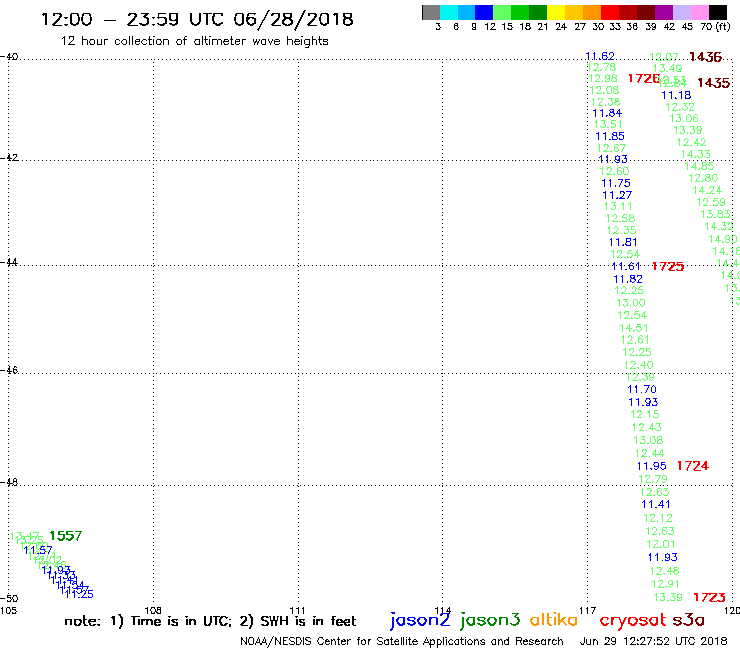The width and height of the screenshot is (740, 650).
Task: Click the pink swatch in the color scale
Action: (x=699, y=12)
